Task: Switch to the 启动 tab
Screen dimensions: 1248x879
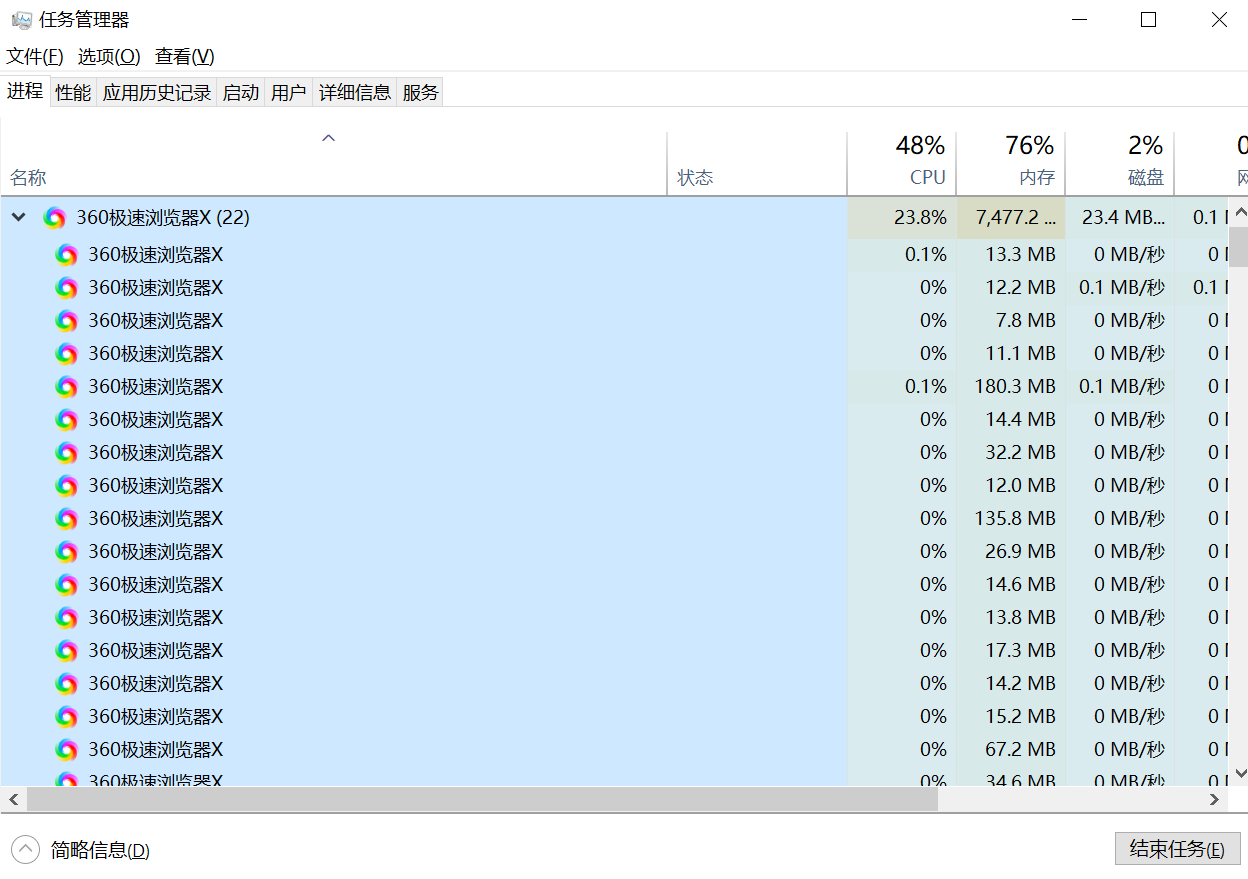Action: click(241, 93)
